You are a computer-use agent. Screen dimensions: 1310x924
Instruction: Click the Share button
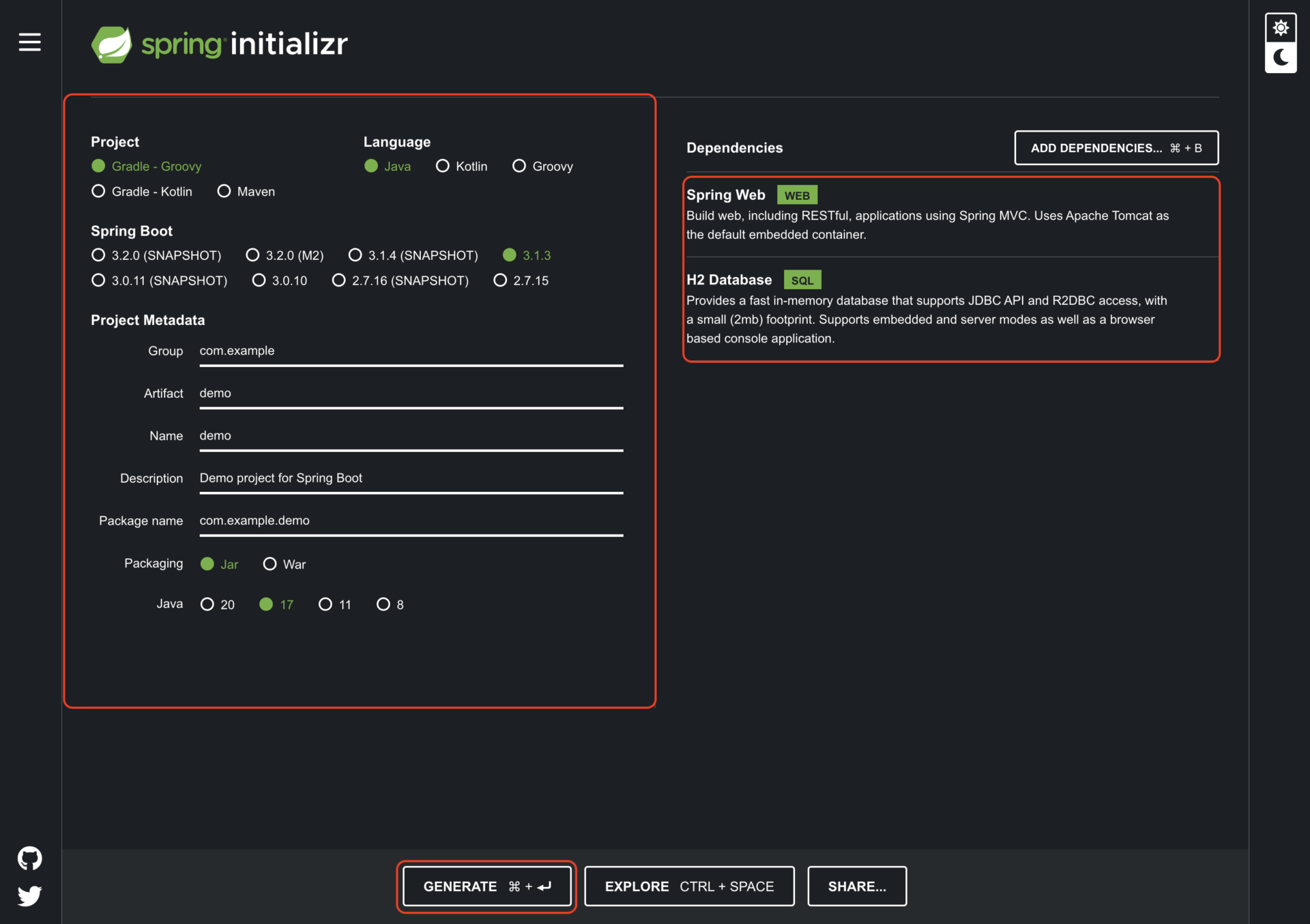point(857,886)
